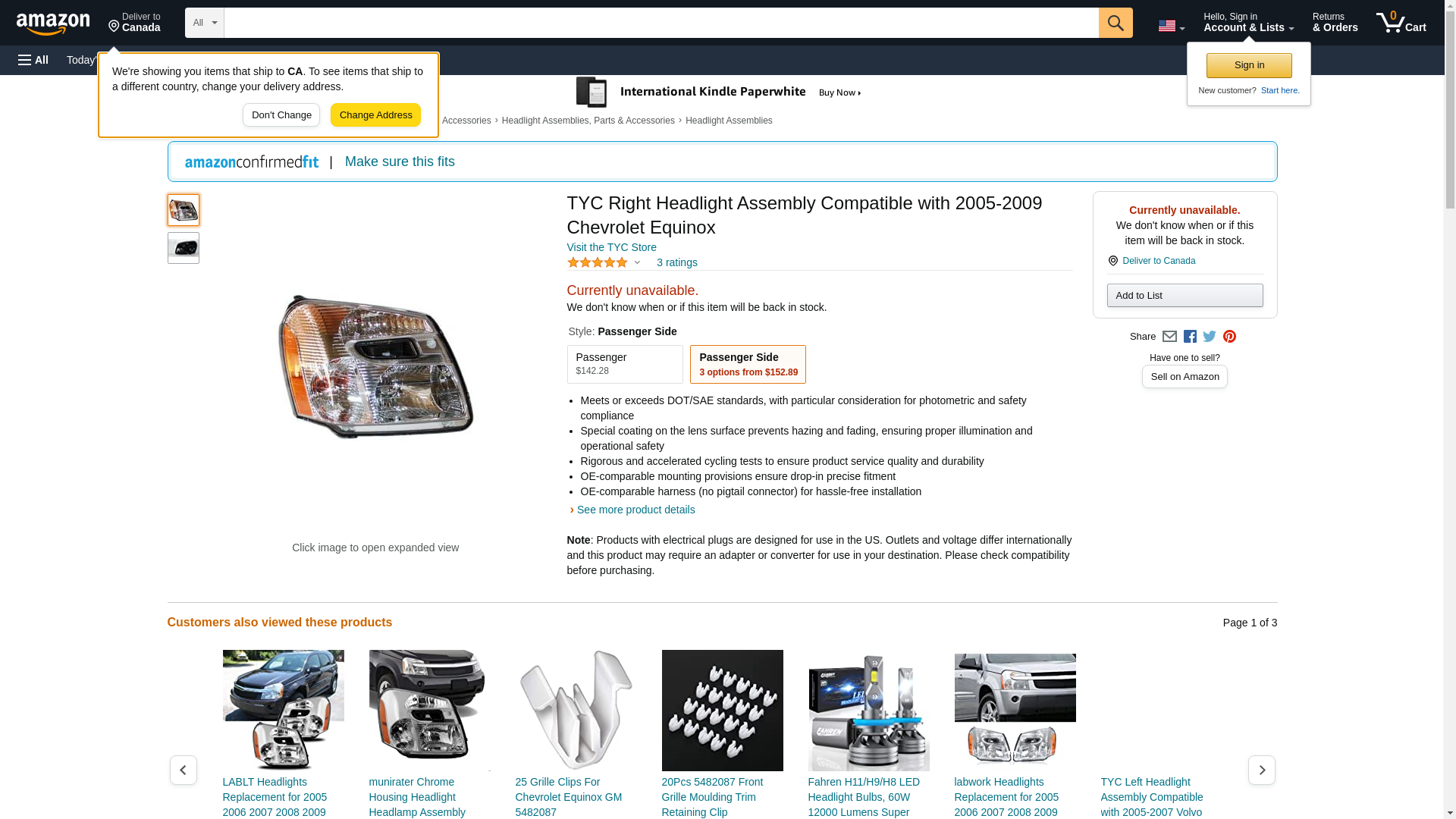Viewport: 1456px width, 819px height.
Task: Click the Change Address button
Action: click(375, 115)
